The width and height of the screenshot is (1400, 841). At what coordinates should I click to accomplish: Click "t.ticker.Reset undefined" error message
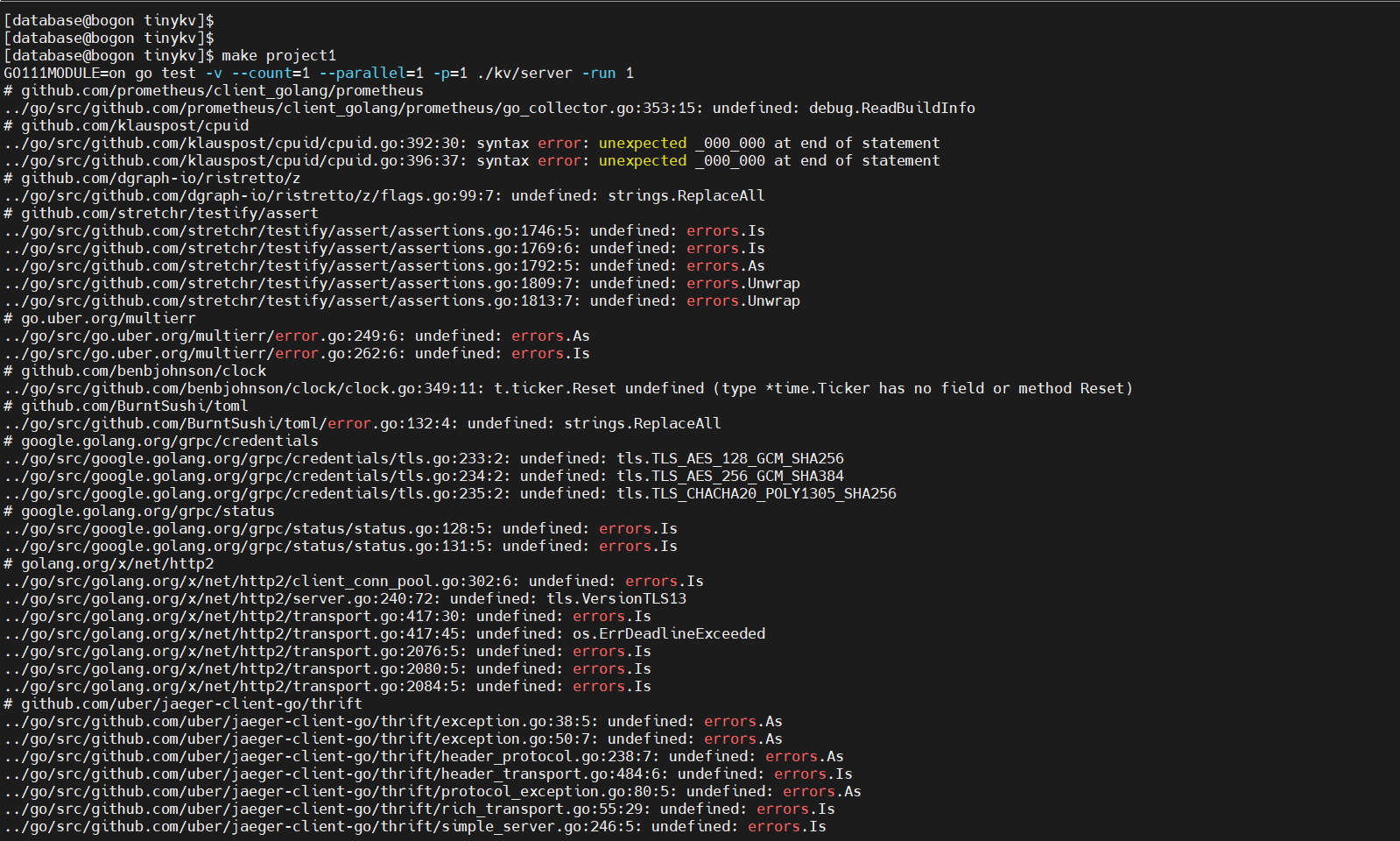point(599,388)
